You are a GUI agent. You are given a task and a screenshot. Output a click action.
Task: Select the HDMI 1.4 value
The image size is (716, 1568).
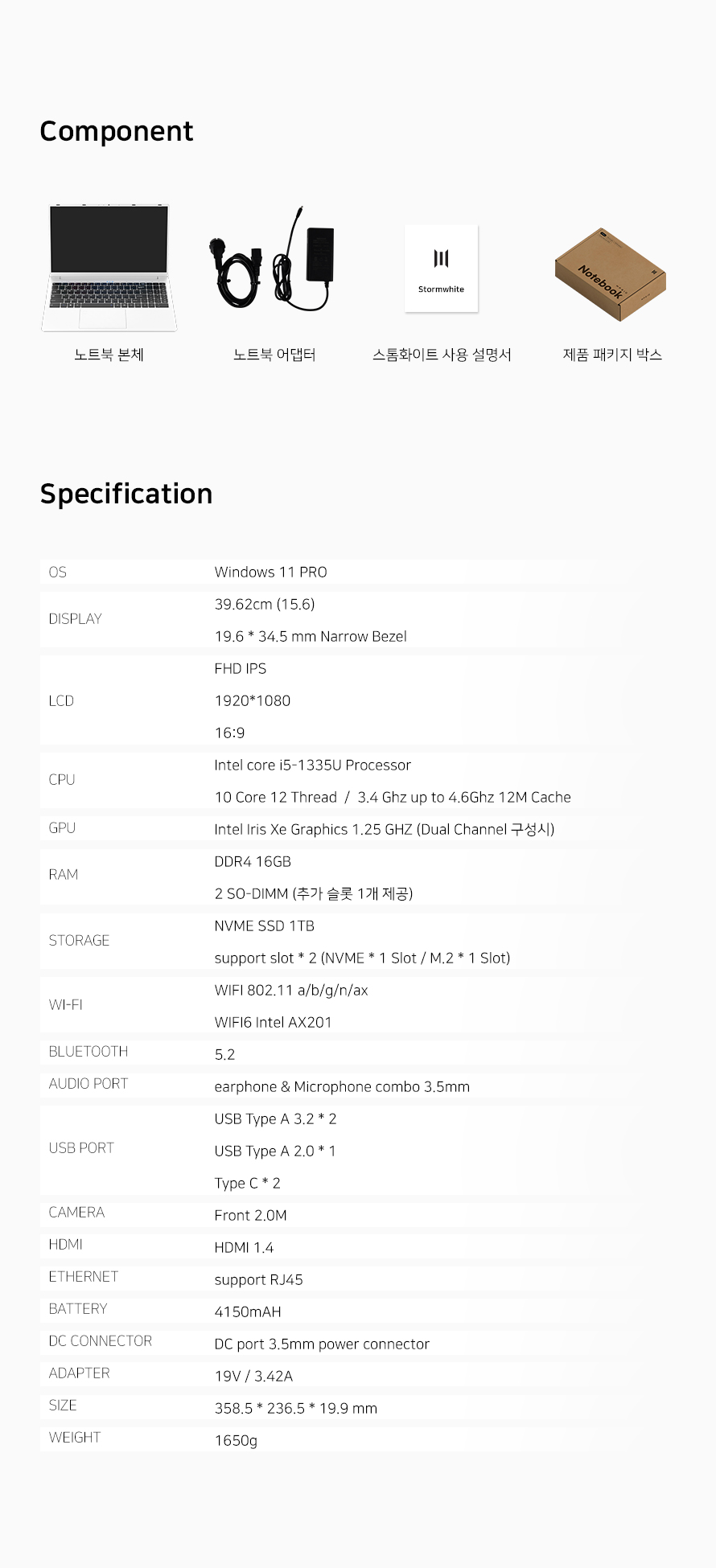[244, 1248]
